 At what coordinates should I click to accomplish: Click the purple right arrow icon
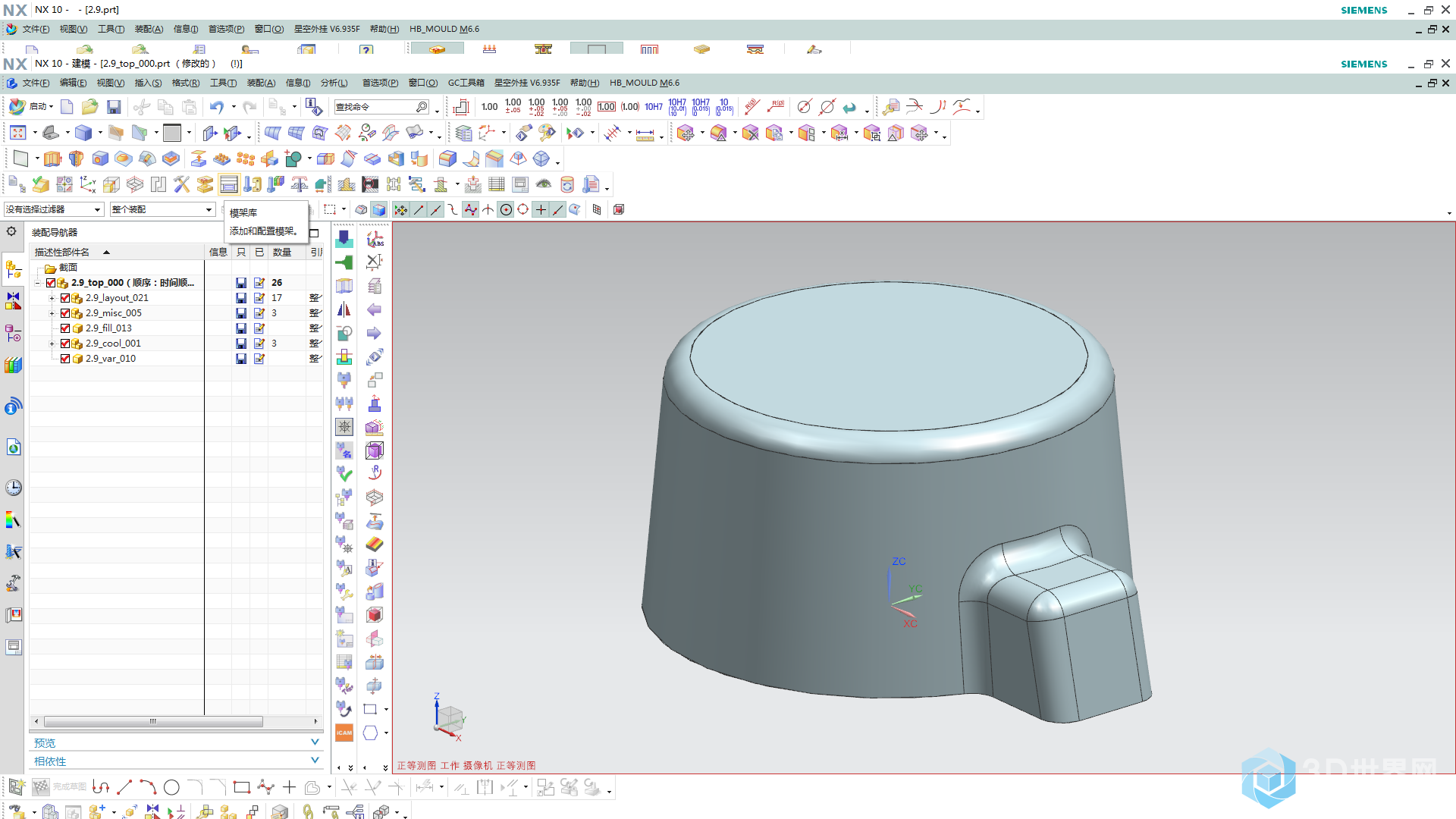(x=374, y=333)
